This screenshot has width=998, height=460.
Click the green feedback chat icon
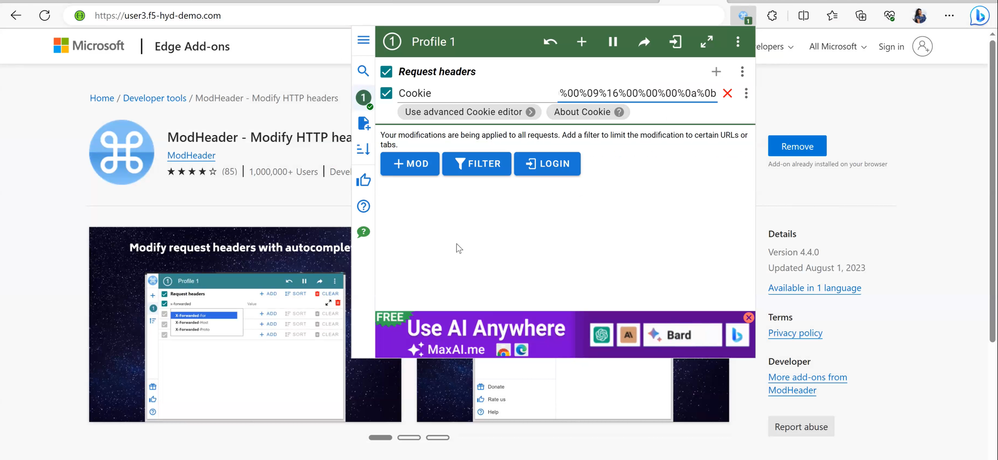363,232
